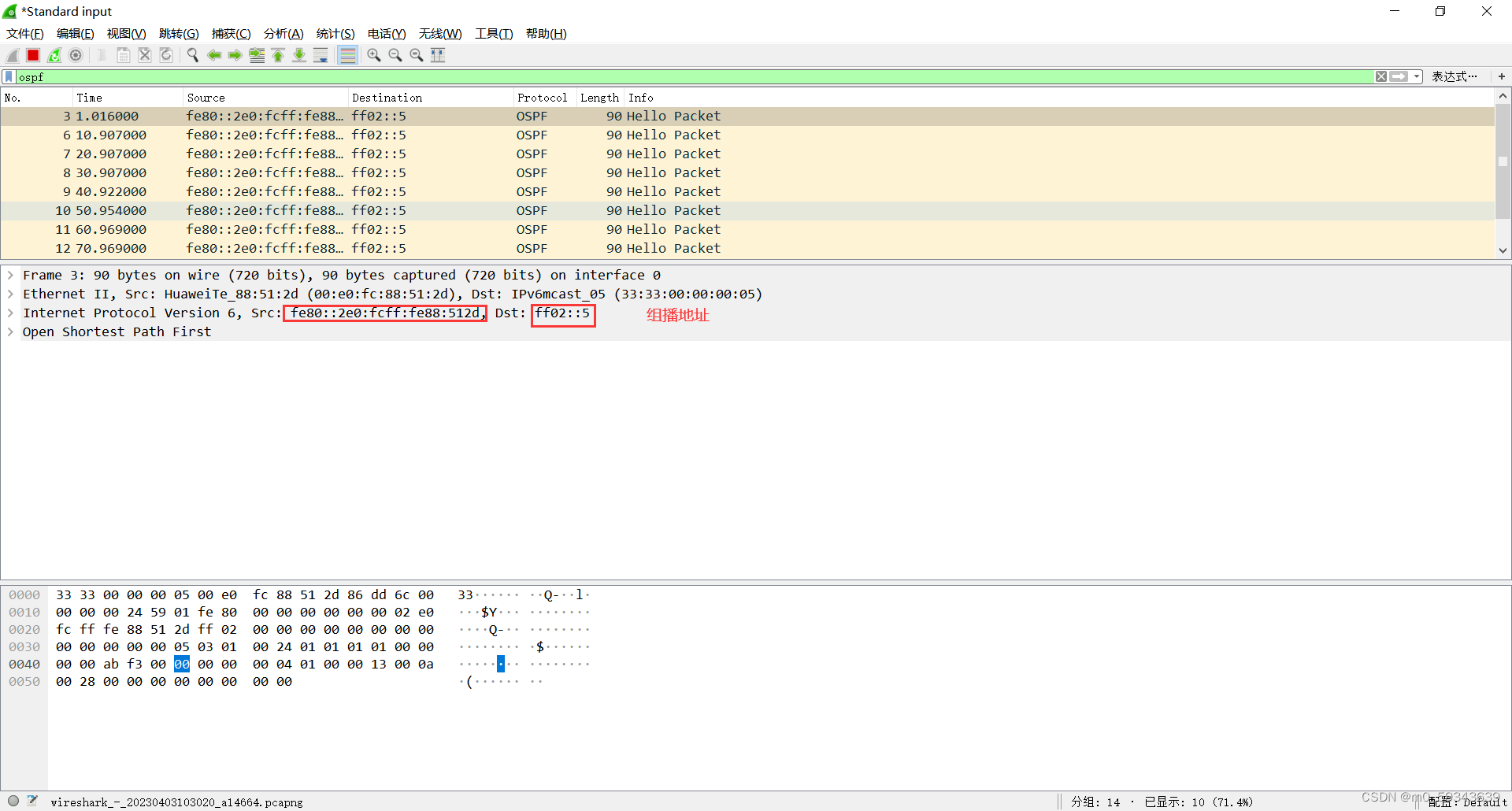Click the Stop capture red square icon
This screenshot has width=1512, height=811.
point(33,54)
